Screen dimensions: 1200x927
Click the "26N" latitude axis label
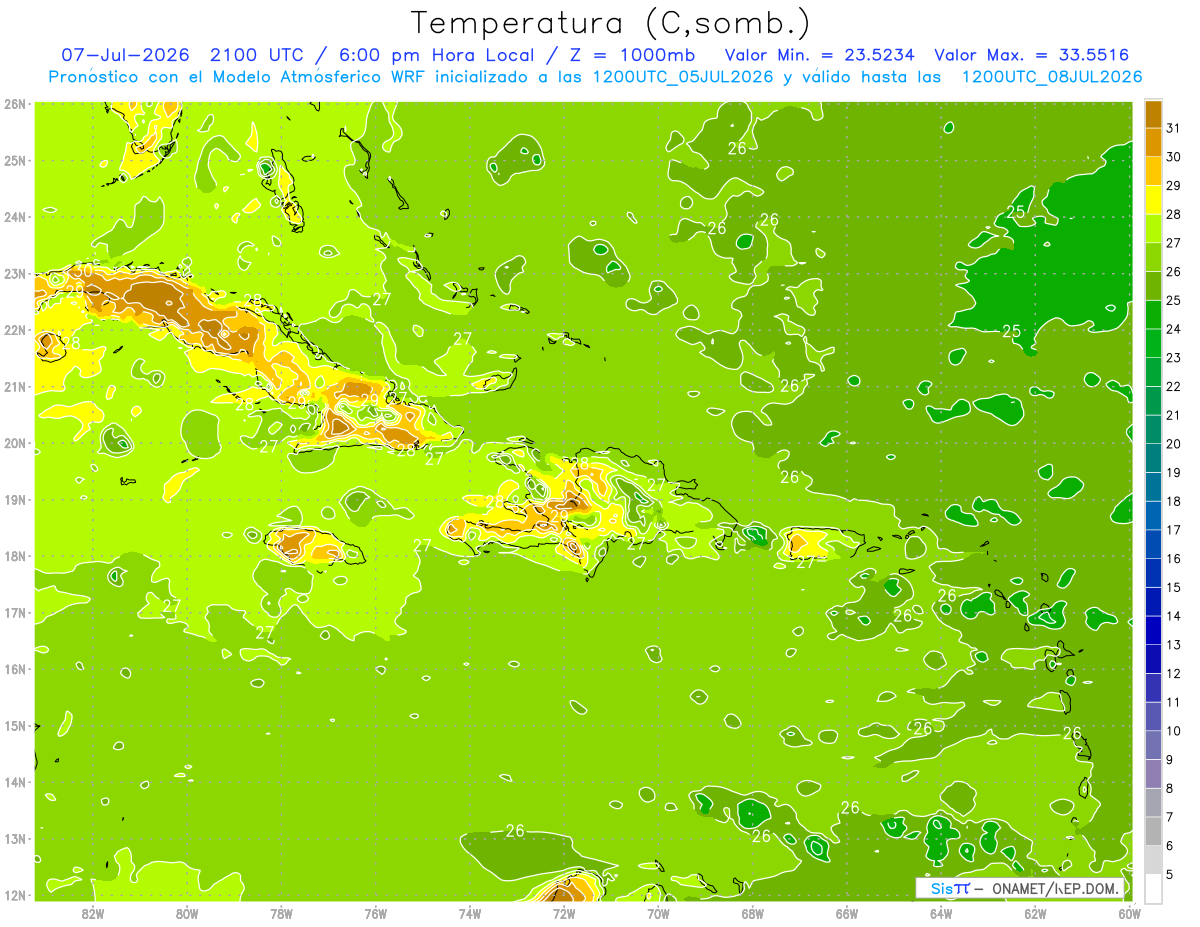click(x=15, y=104)
